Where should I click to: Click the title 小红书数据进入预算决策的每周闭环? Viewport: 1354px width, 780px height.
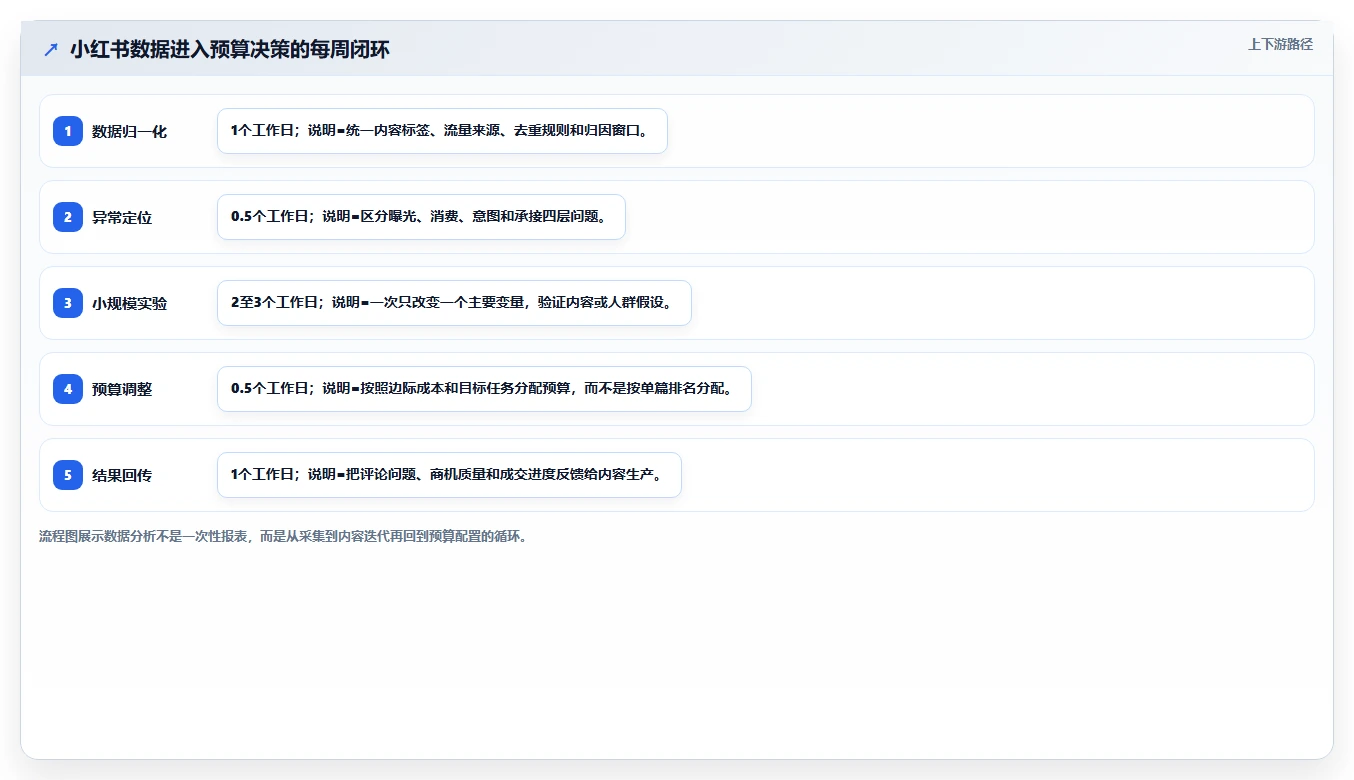click(x=229, y=50)
